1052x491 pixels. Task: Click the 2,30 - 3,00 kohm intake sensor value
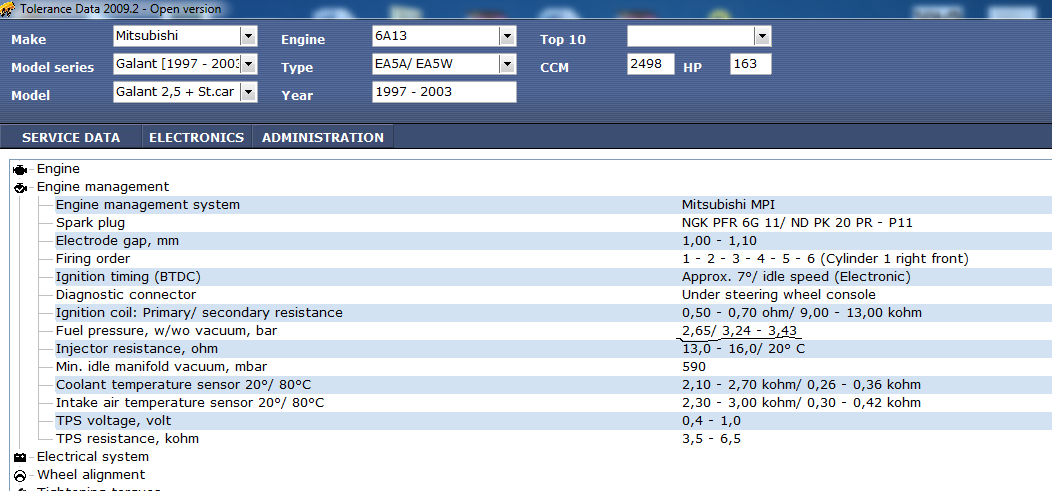801,403
